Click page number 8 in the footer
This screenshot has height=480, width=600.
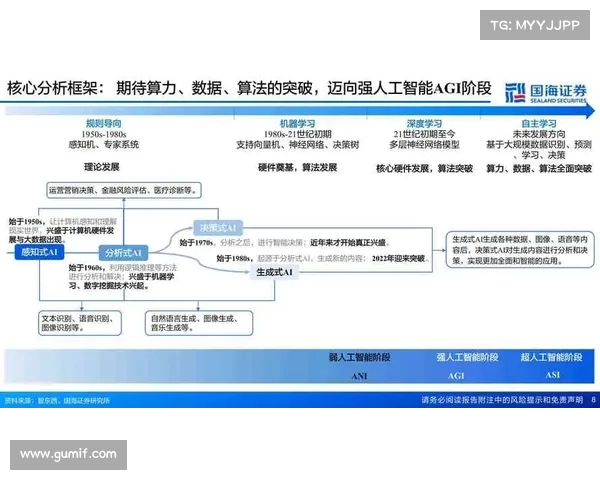593,400
